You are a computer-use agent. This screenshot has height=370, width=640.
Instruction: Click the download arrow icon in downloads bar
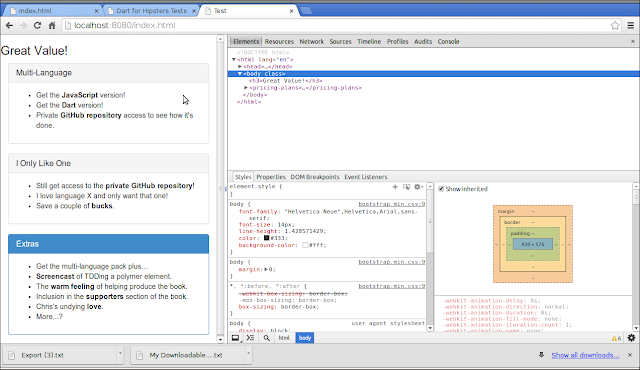point(541,355)
